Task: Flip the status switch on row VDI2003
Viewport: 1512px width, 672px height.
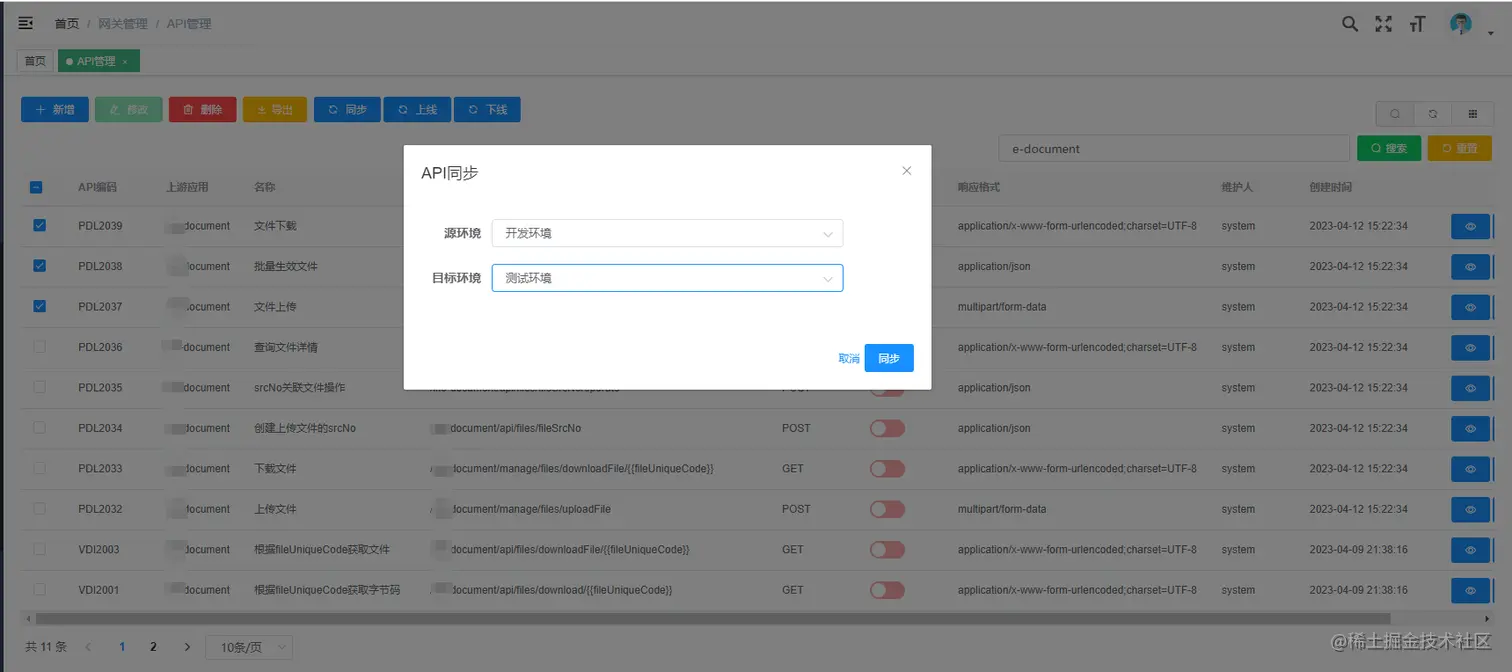Action: click(887, 550)
